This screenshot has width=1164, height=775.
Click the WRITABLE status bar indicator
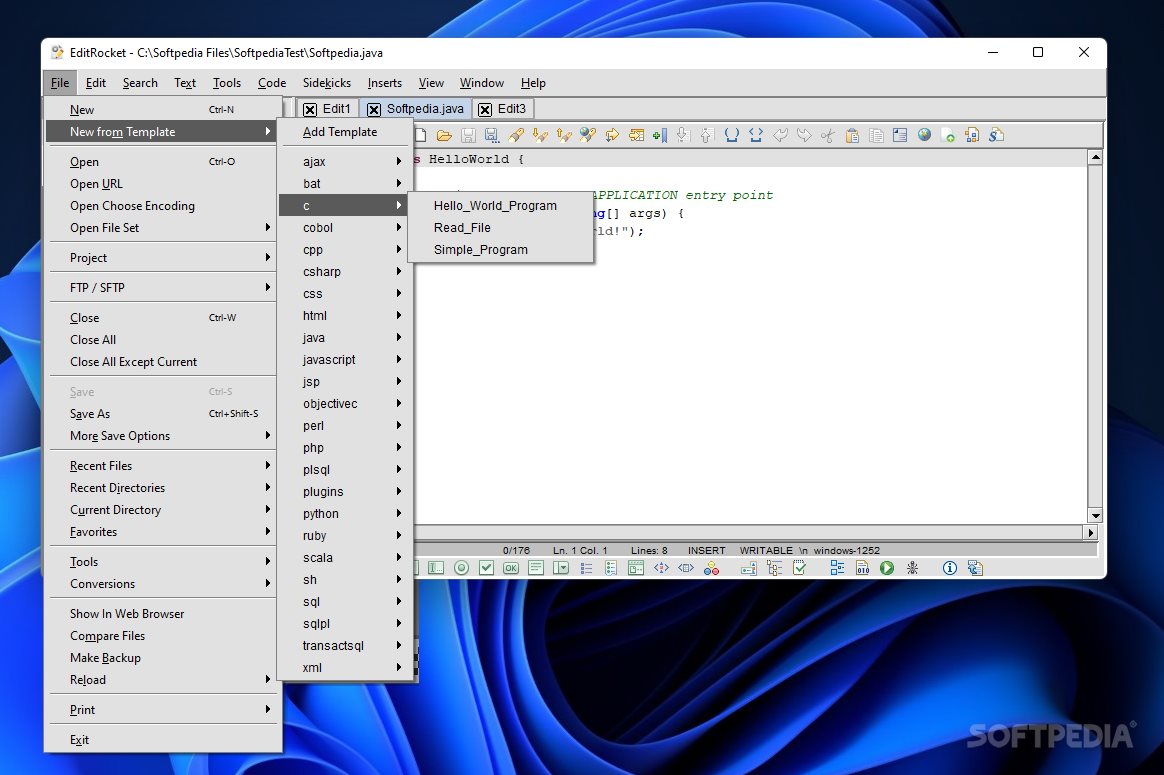click(765, 550)
